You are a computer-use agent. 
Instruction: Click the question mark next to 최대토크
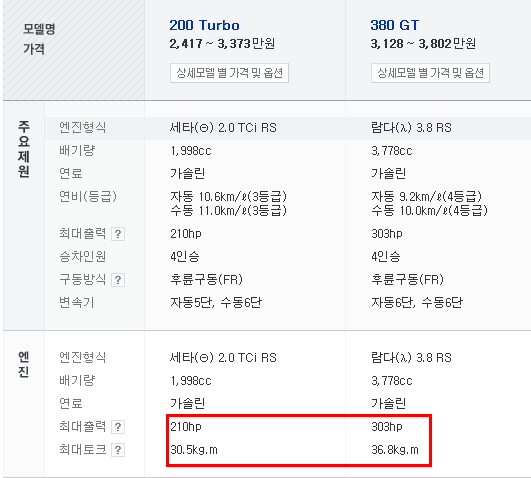click(x=118, y=450)
